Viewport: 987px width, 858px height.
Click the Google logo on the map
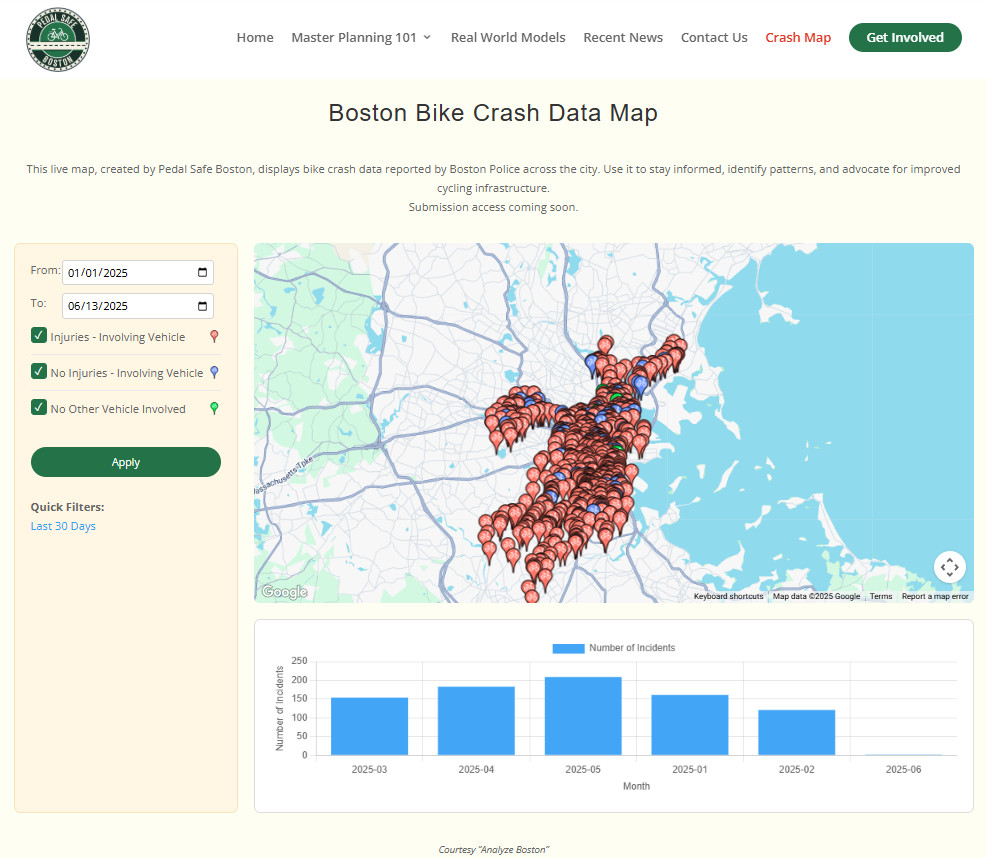click(x=285, y=592)
